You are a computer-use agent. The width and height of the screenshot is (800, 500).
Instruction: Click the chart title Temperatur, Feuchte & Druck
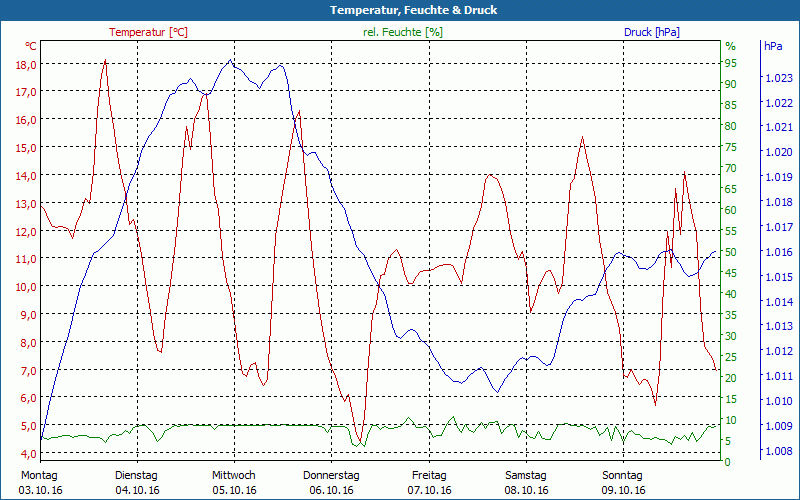click(400, 10)
